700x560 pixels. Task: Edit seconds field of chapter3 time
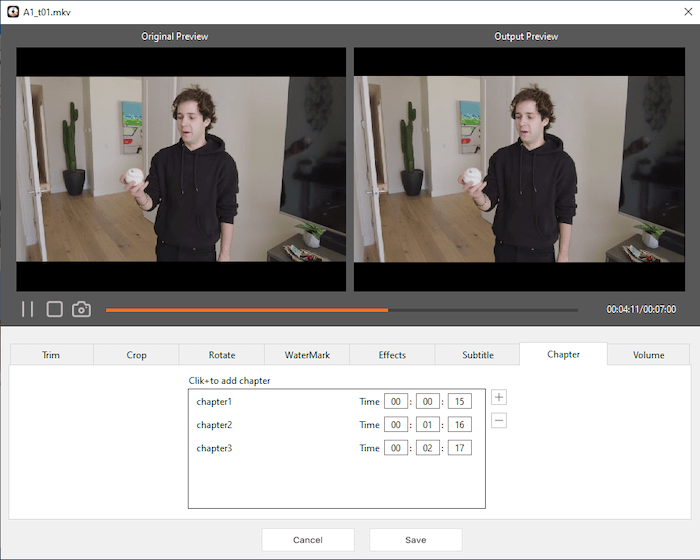pos(459,448)
